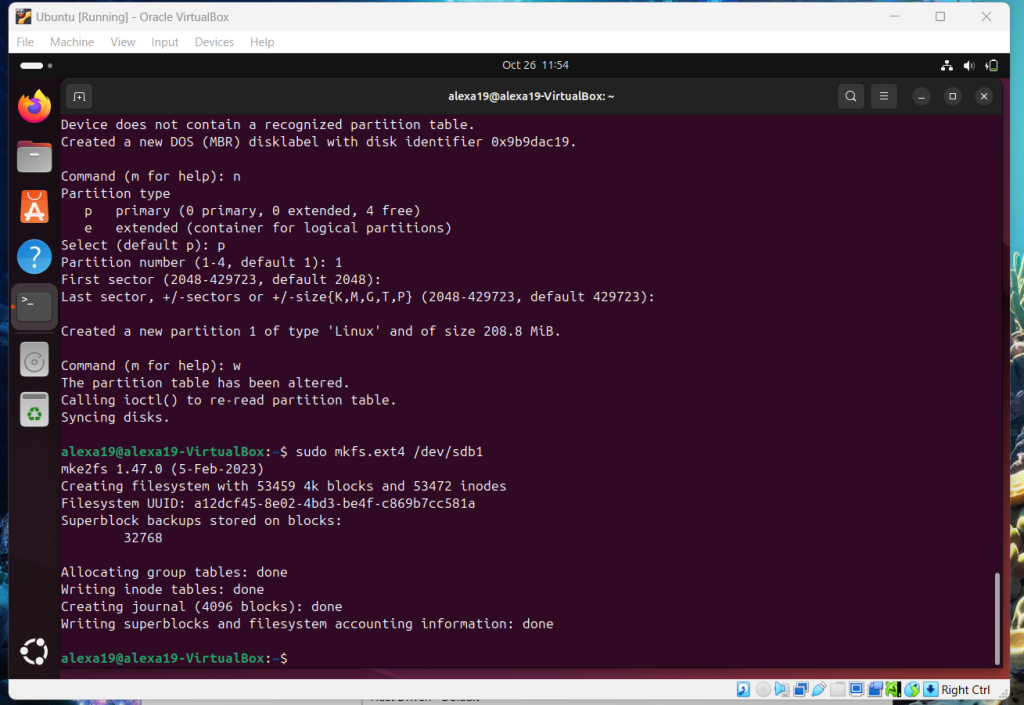Open the Trash icon in the dock
Viewport: 1024px width, 705px height.
coord(34,410)
